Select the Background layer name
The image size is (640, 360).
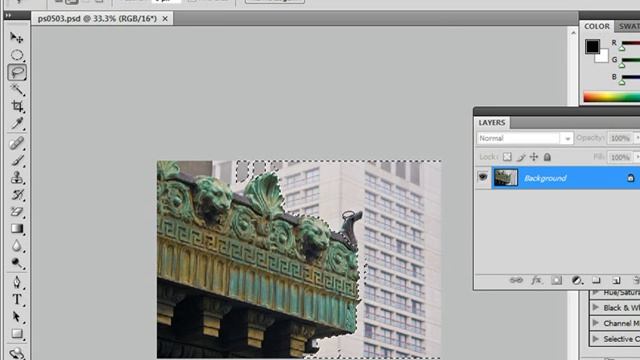[x=545, y=178]
